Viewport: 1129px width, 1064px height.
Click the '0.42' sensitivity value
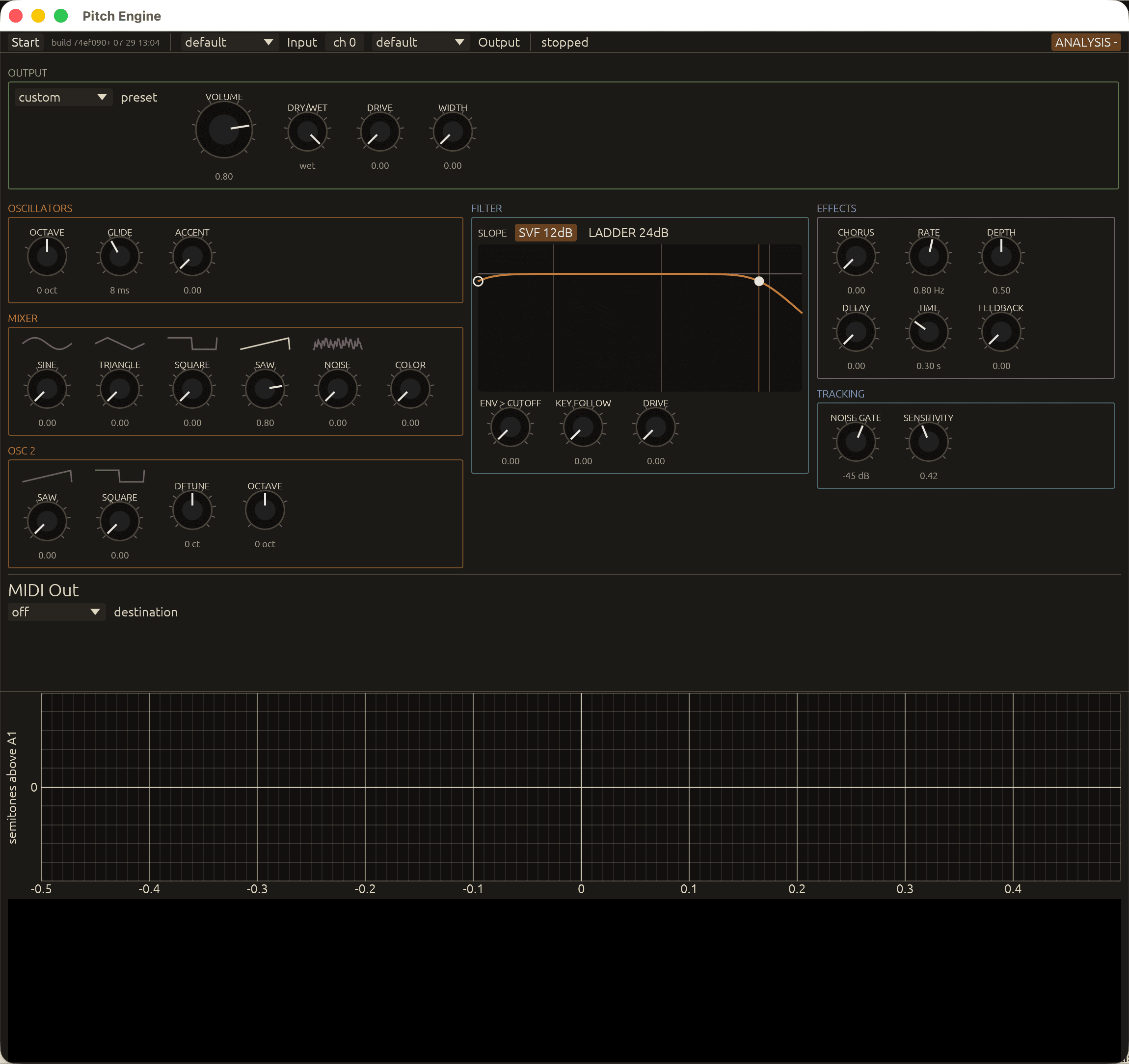[x=929, y=476]
